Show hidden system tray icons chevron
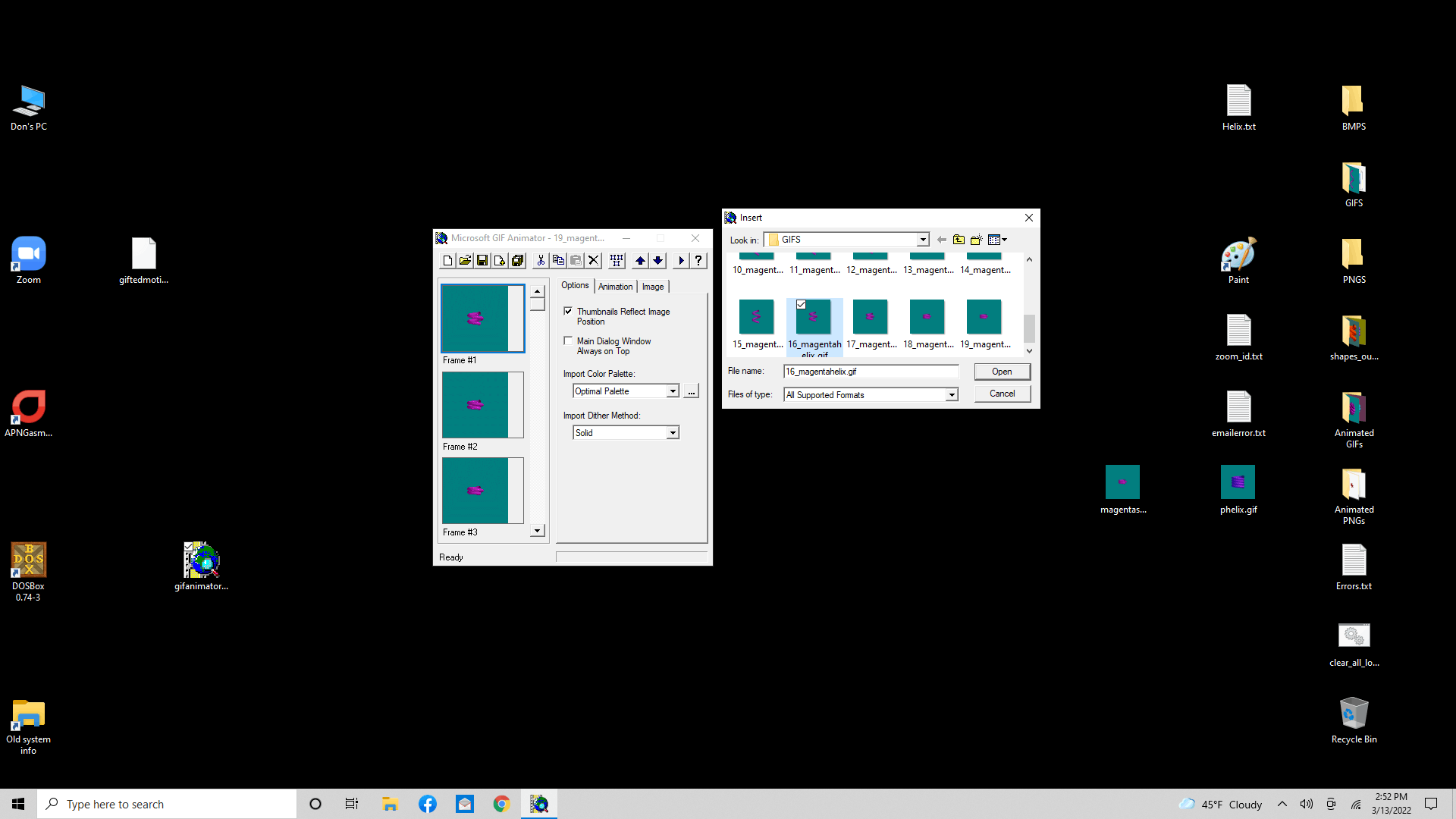This screenshot has height=819, width=1456. pos(1282,804)
